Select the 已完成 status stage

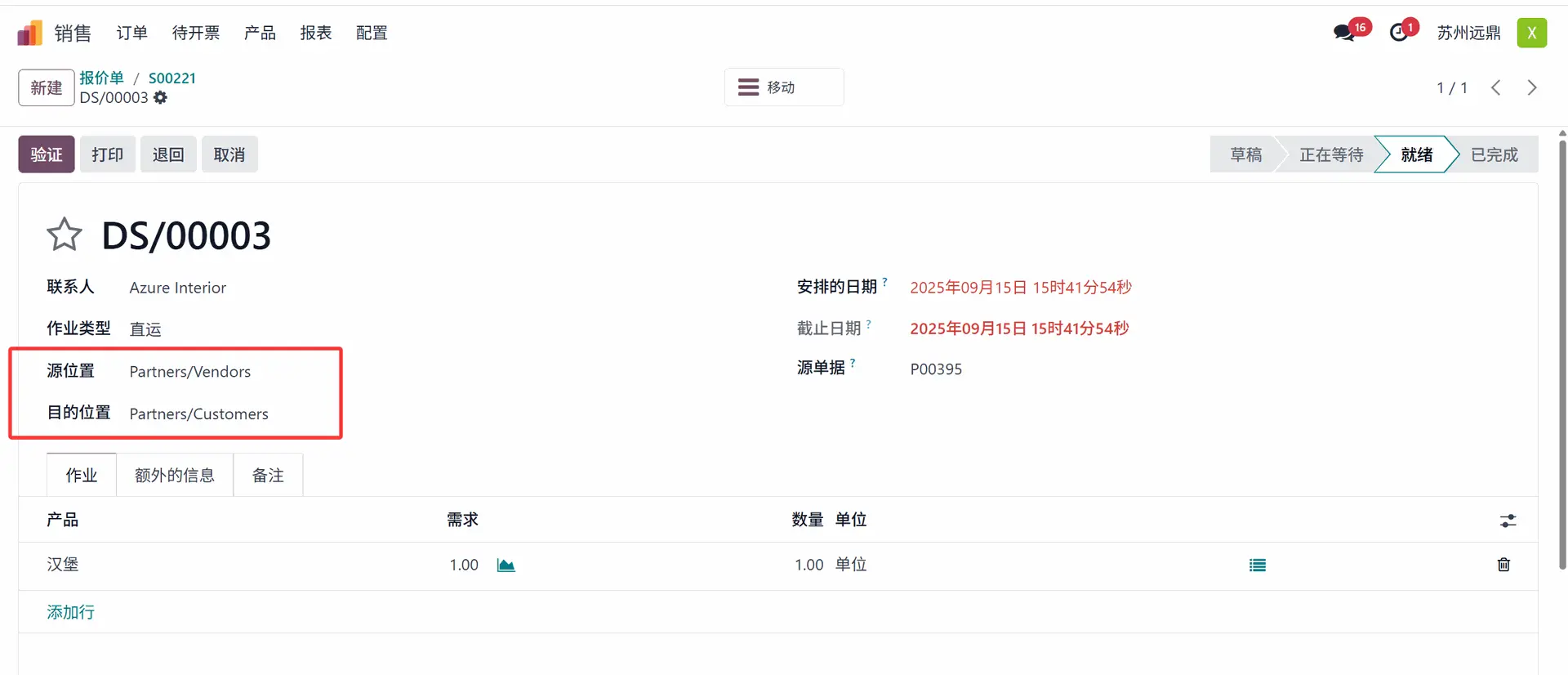point(1494,154)
